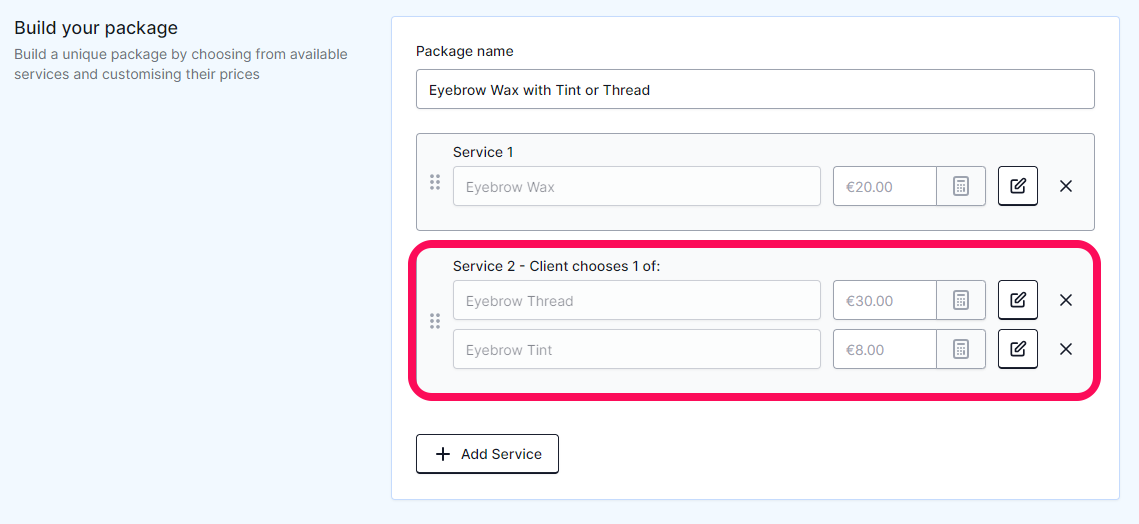Image resolution: width=1139 pixels, height=524 pixels.
Task: Click the edit icon for Eyebrow Thread
Action: click(1018, 299)
